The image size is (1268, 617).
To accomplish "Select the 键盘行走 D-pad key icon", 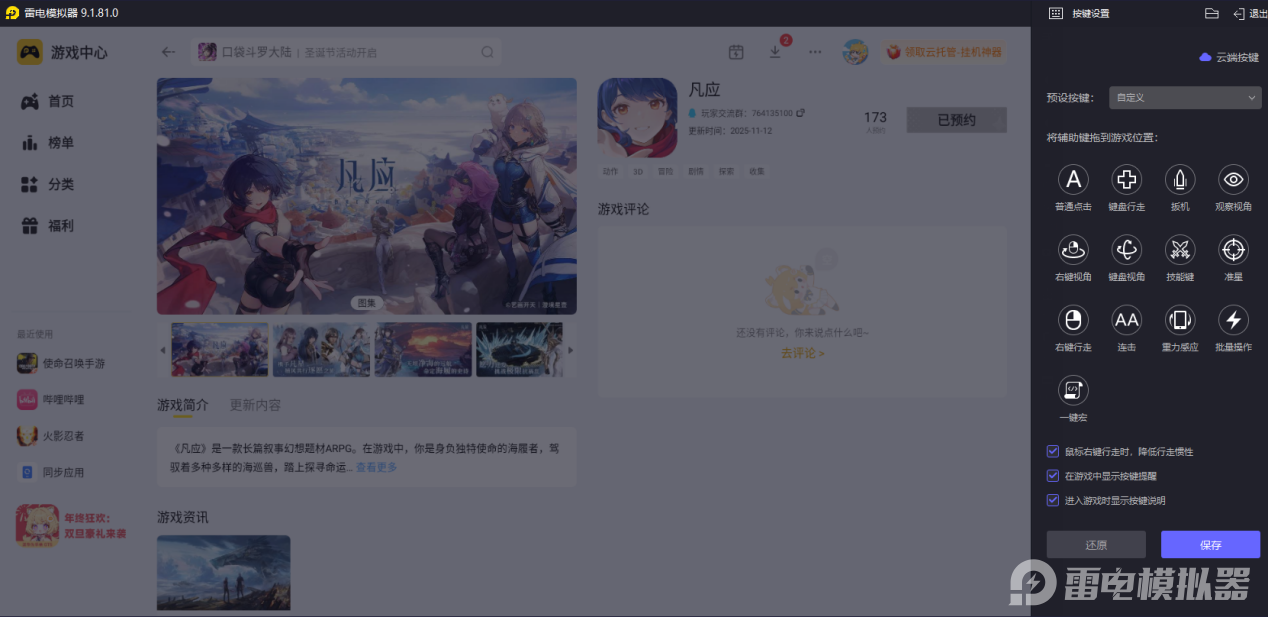I will click(x=1127, y=179).
